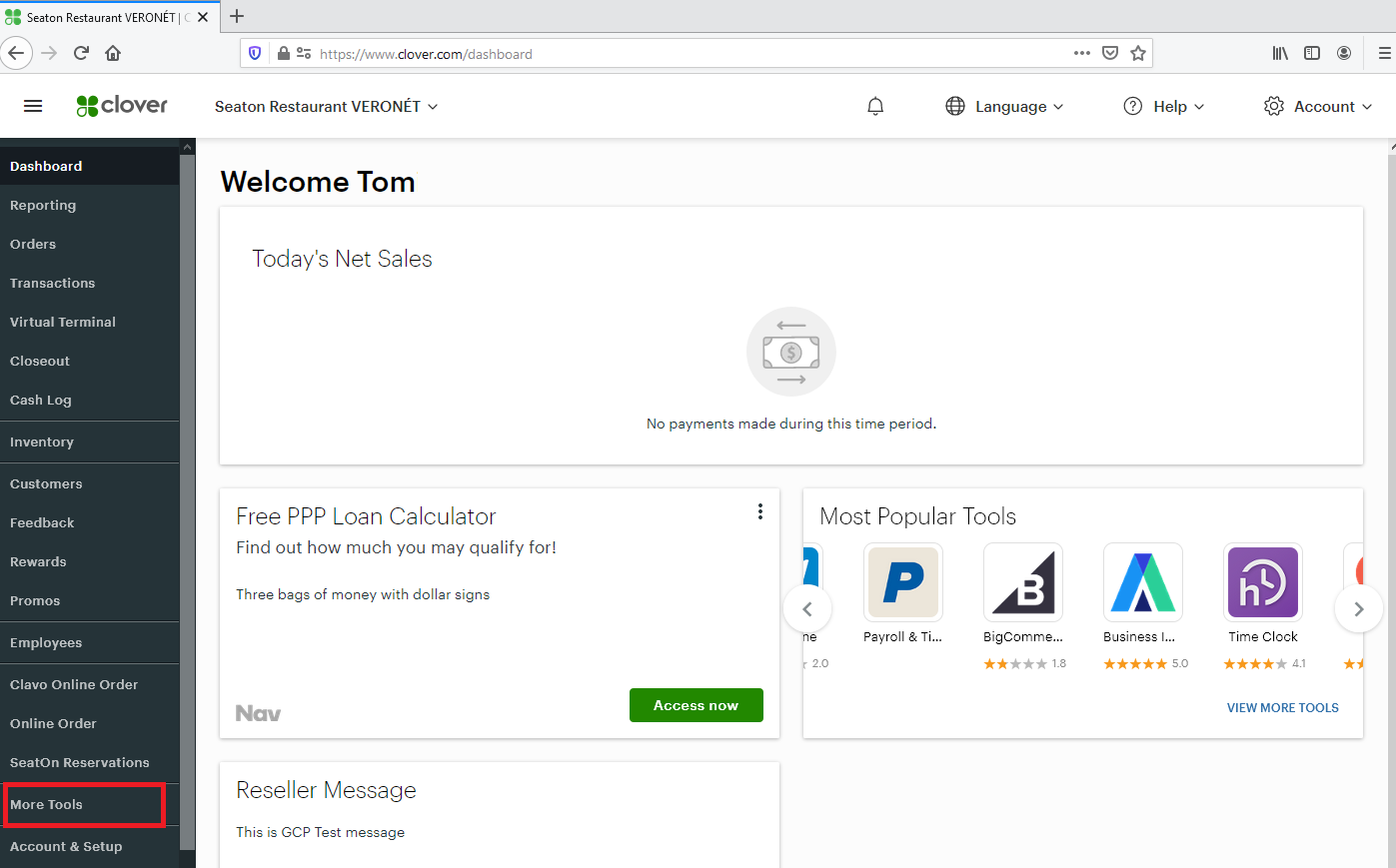This screenshot has height=868, width=1396.
Task: Expand the Help dropdown
Action: click(x=1199, y=107)
